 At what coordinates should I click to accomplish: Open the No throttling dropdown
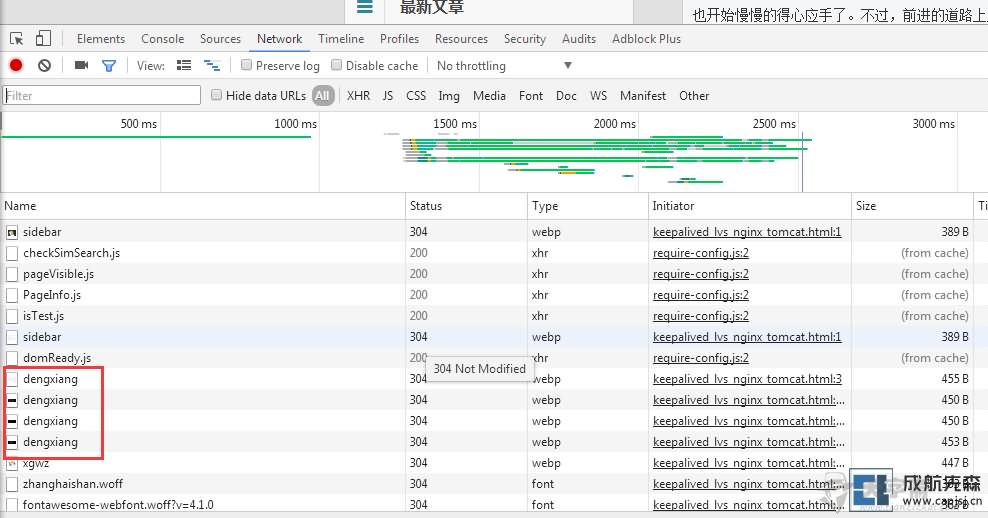pyautogui.click(x=504, y=66)
